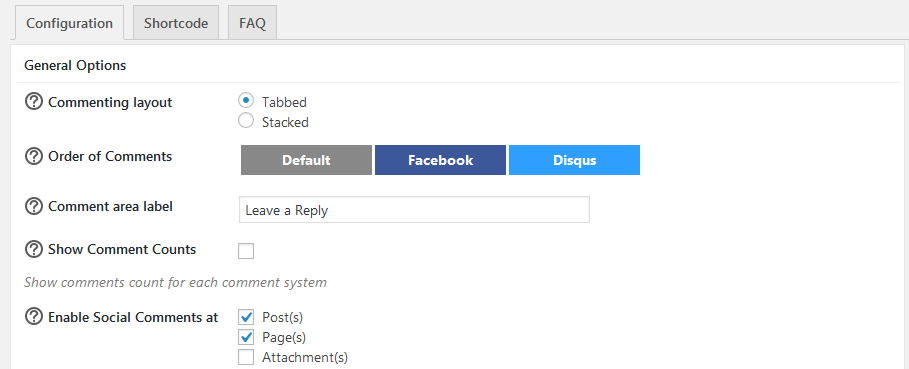
Task: Switch to the Shortcode tab
Action: pos(176,23)
